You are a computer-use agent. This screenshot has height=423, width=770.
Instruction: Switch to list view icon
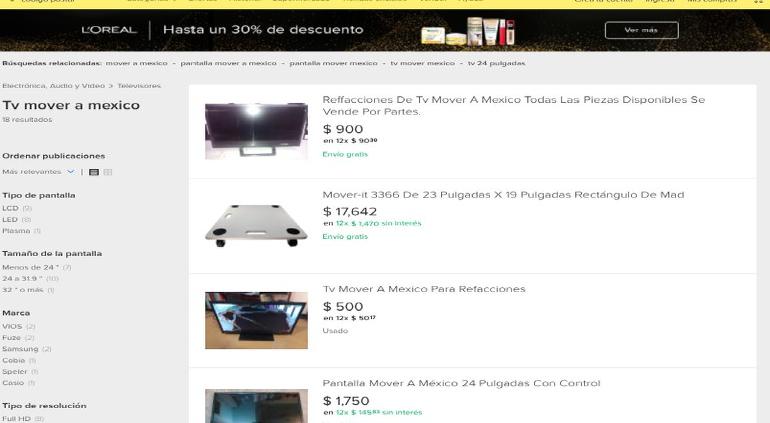pyautogui.click(x=94, y=172)
